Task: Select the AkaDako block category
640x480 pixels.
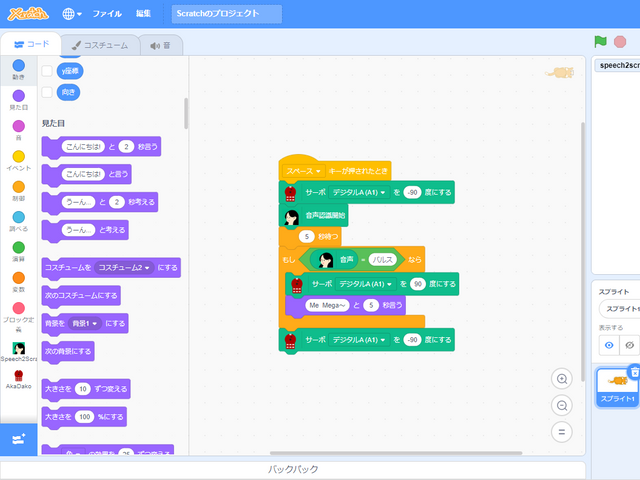Action: click(19, 378)
